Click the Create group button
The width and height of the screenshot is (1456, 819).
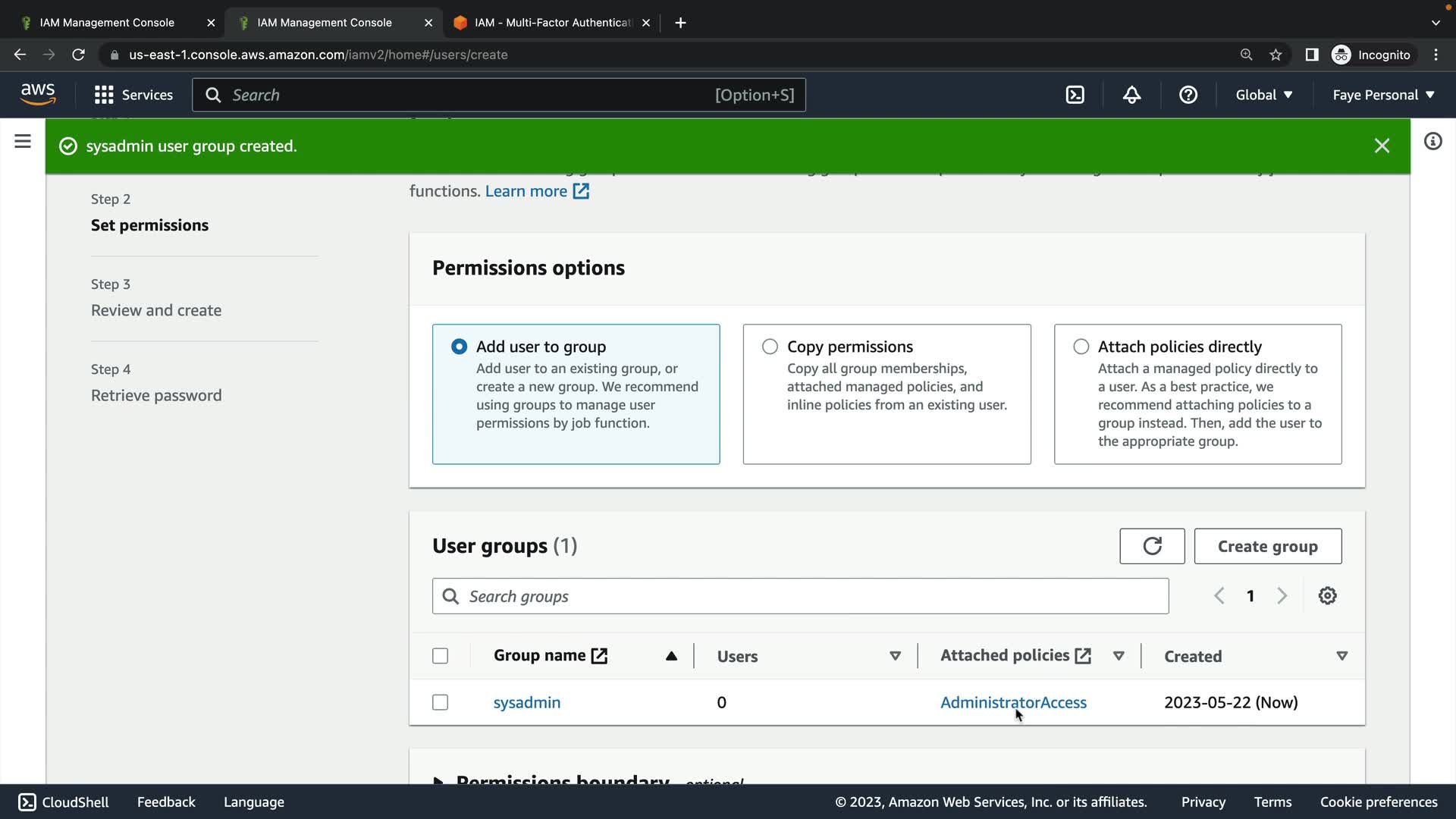click(x=1267, y=546)
